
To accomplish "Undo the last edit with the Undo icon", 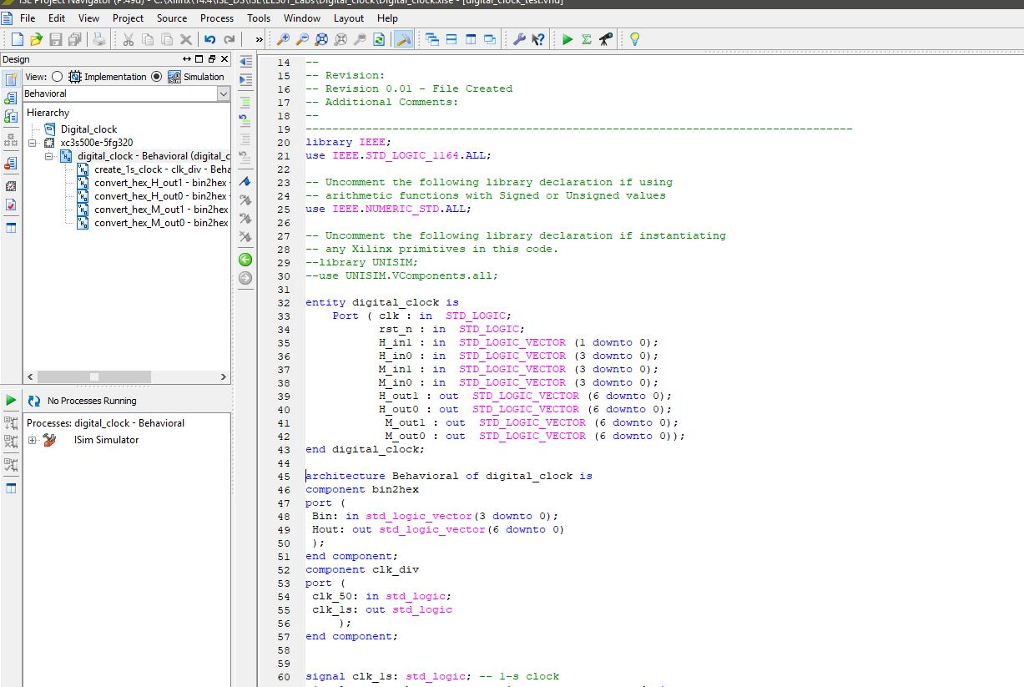I will [208, 39].
